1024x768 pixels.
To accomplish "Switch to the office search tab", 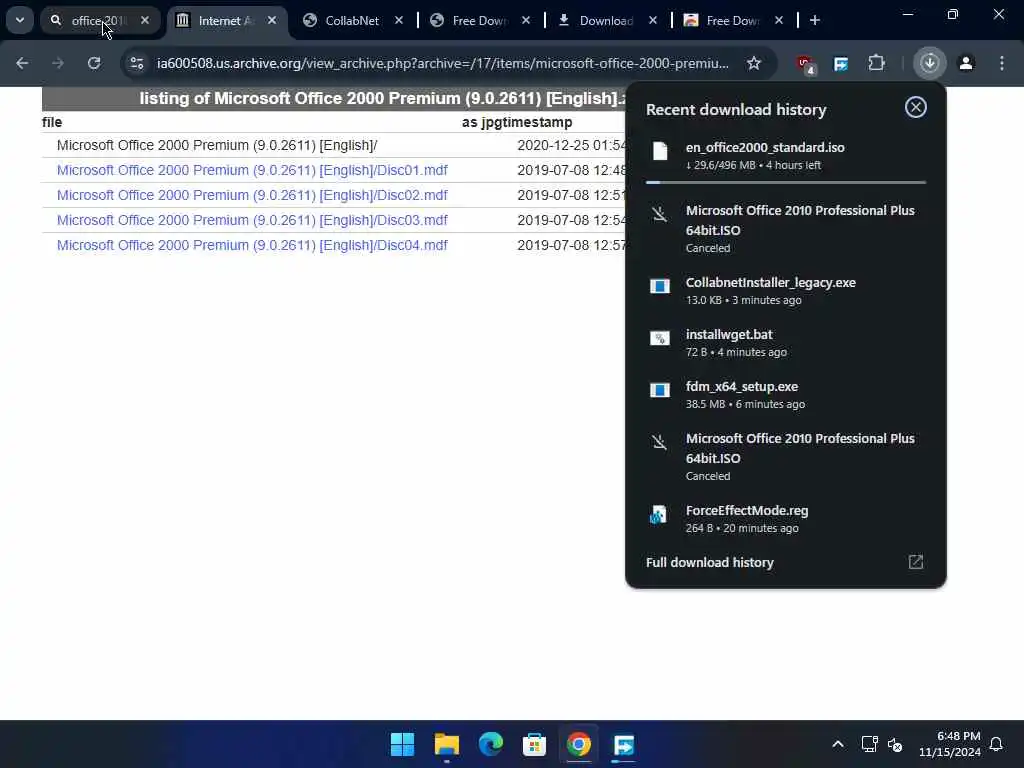I will 99,20.
